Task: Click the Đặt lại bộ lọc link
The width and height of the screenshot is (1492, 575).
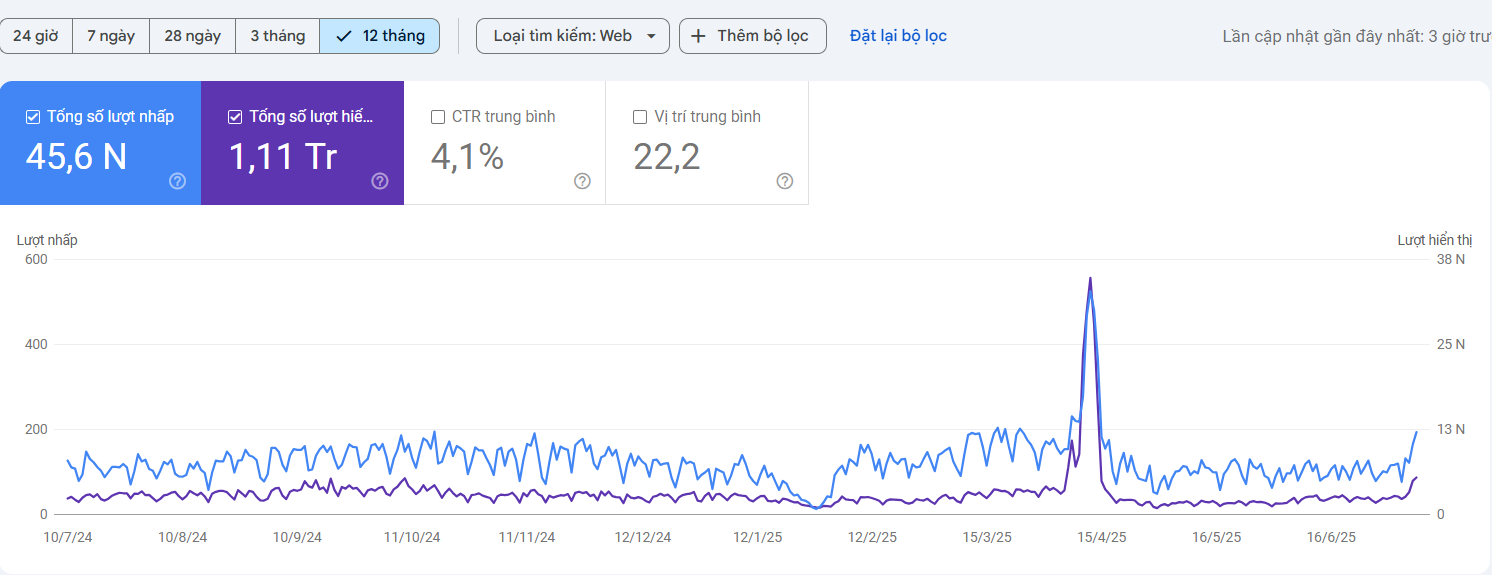Action: 898,36
